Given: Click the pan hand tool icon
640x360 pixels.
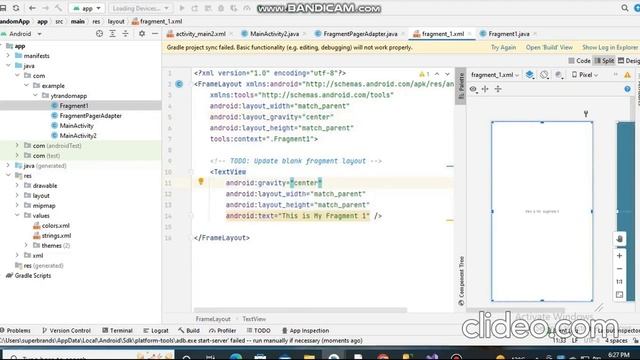Looking at the screenshot, I should point(619,239).
